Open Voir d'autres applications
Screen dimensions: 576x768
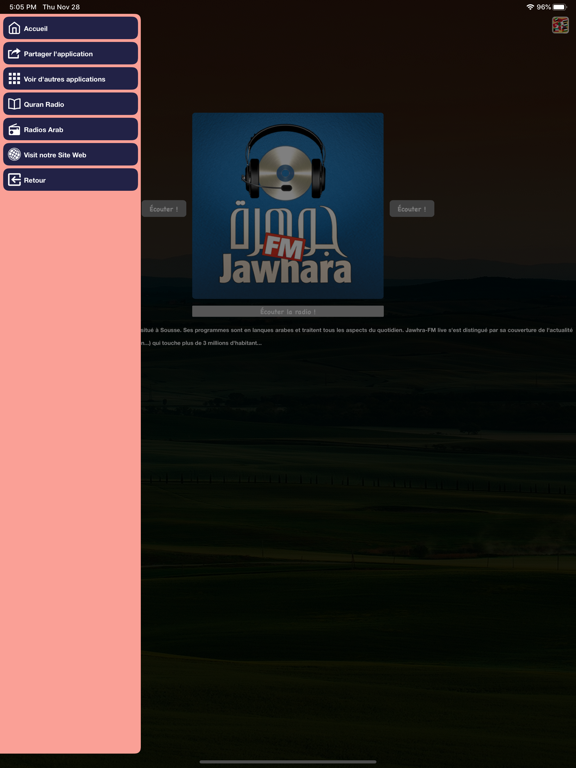click(x=71, y=78)
